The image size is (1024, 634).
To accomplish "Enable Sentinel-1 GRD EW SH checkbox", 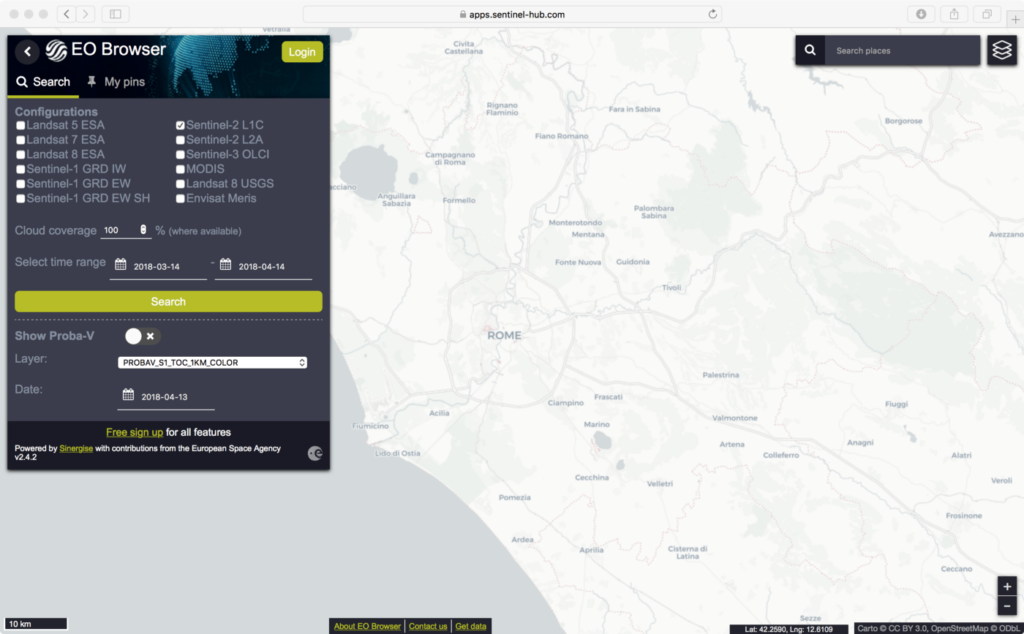I will [x=21, y=198].
